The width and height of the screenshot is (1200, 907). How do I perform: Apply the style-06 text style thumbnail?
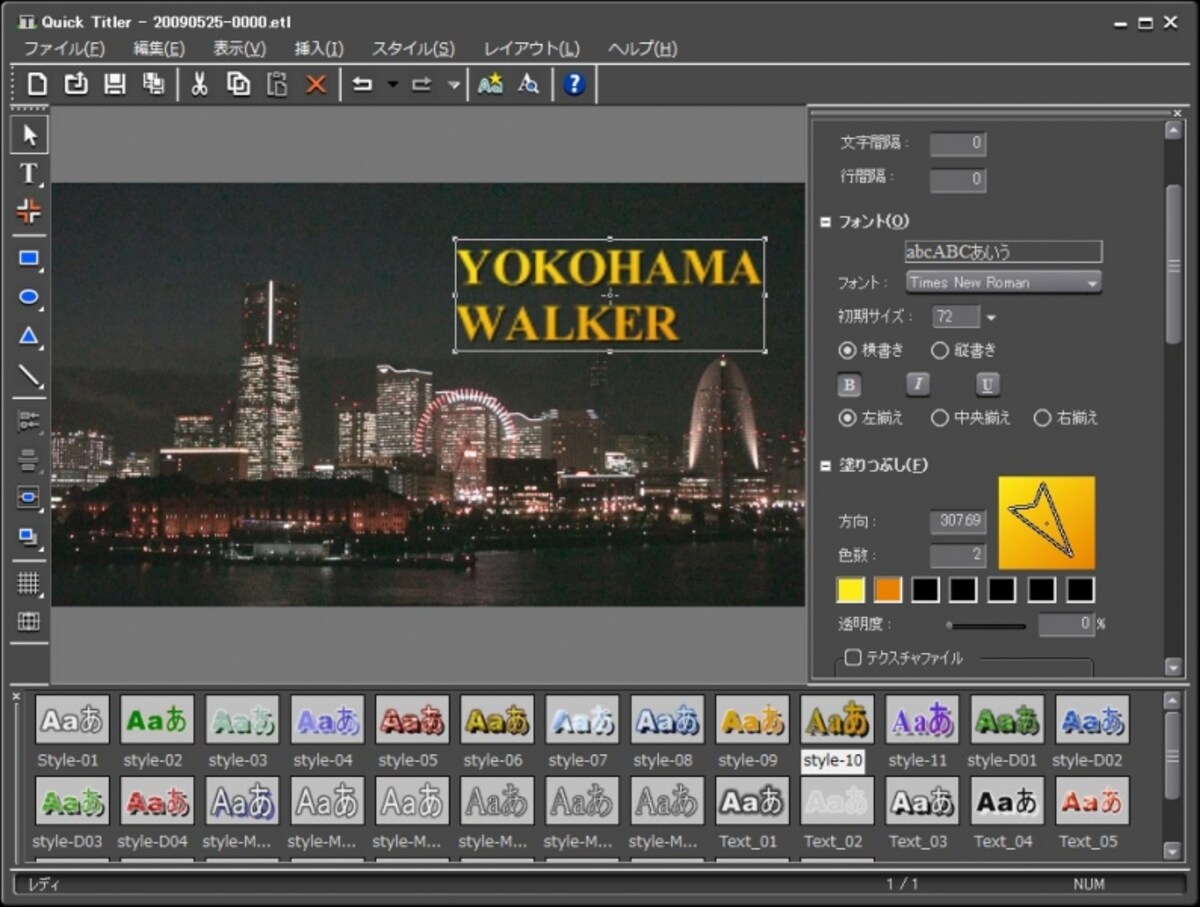pos(497,719)
